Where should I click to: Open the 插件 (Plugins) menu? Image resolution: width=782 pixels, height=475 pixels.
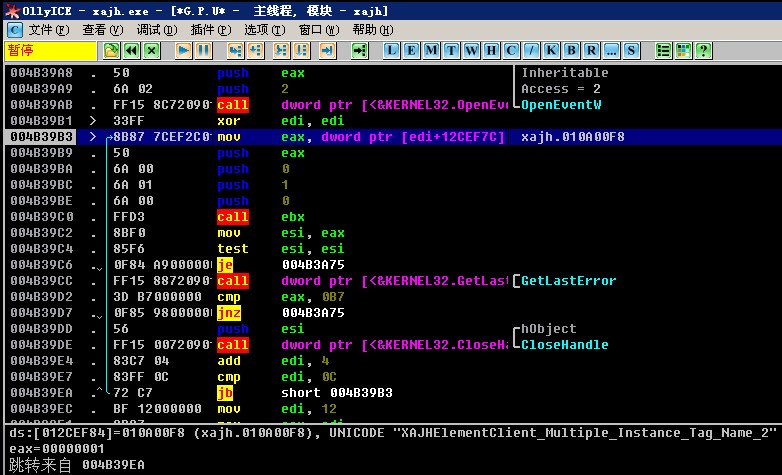click(208, 30)
